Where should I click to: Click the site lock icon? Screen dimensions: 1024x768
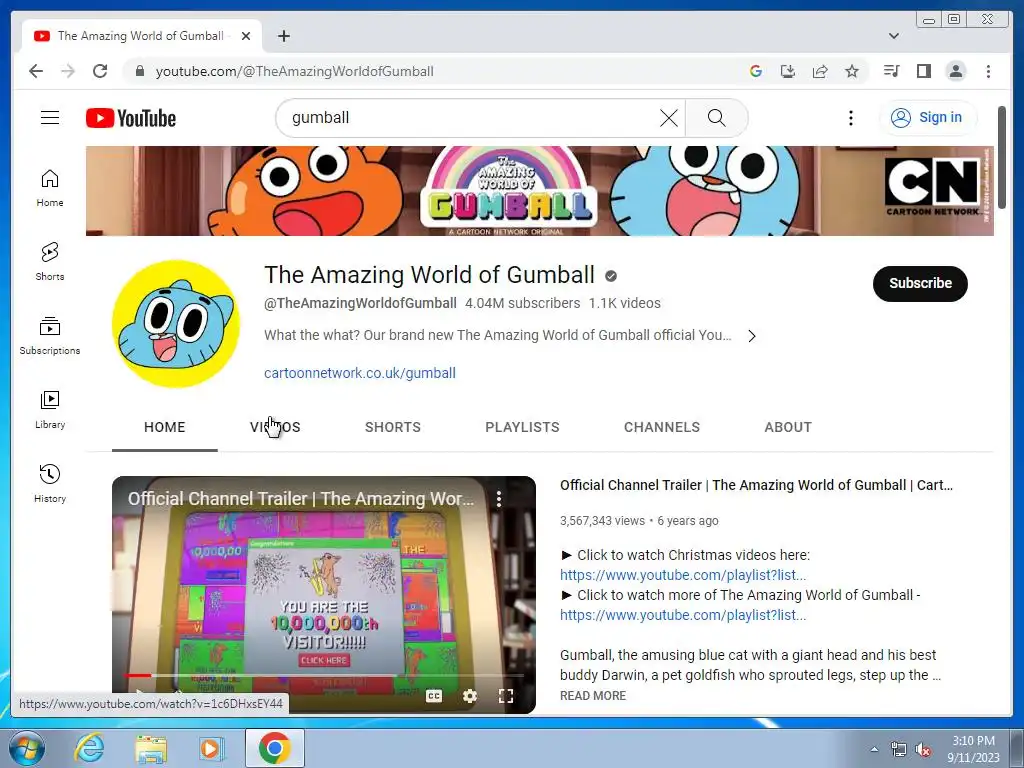tap(139, 71)
